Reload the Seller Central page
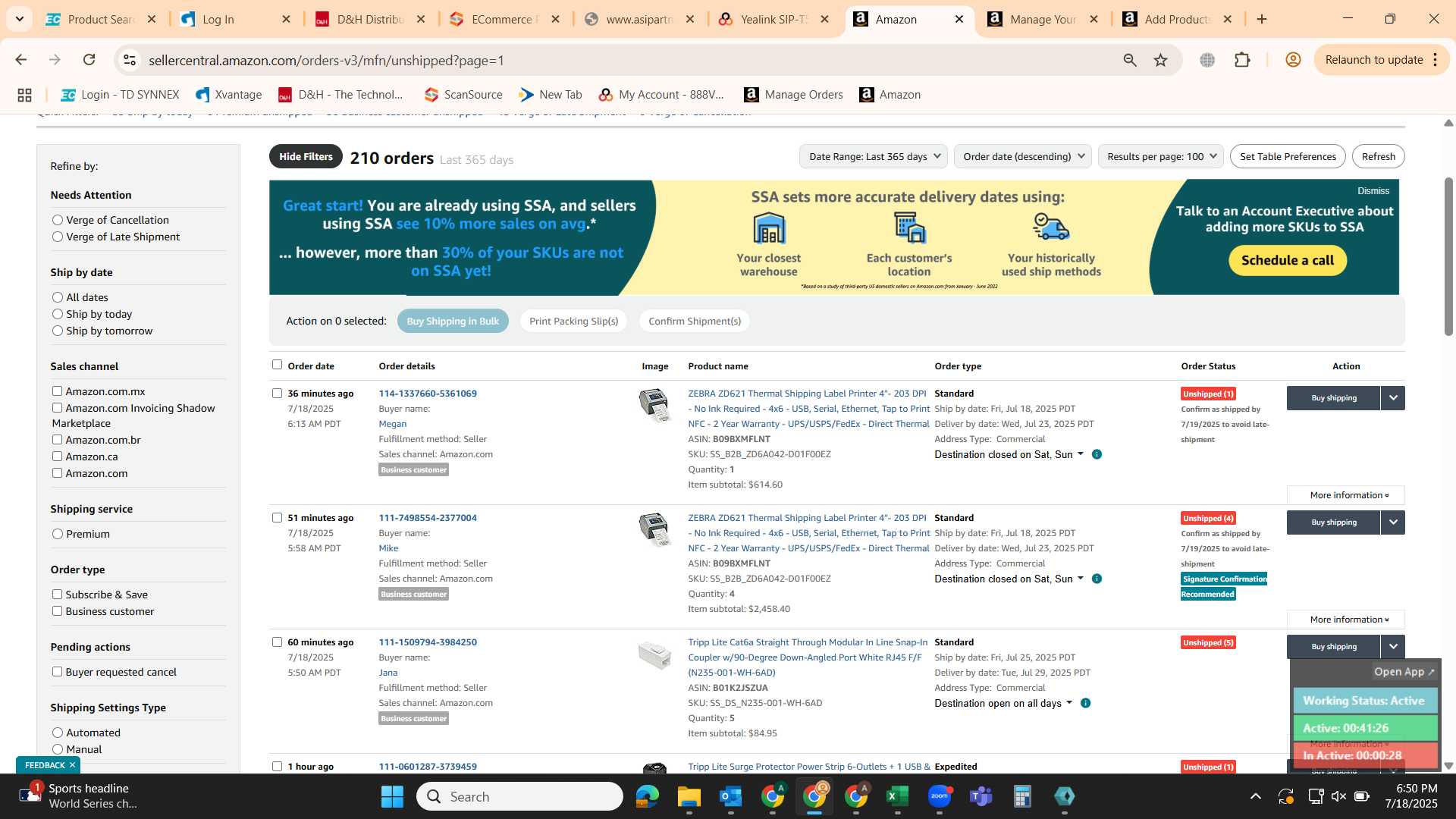This screenshot has height=819, width=1456. click(x=89, y=60)
